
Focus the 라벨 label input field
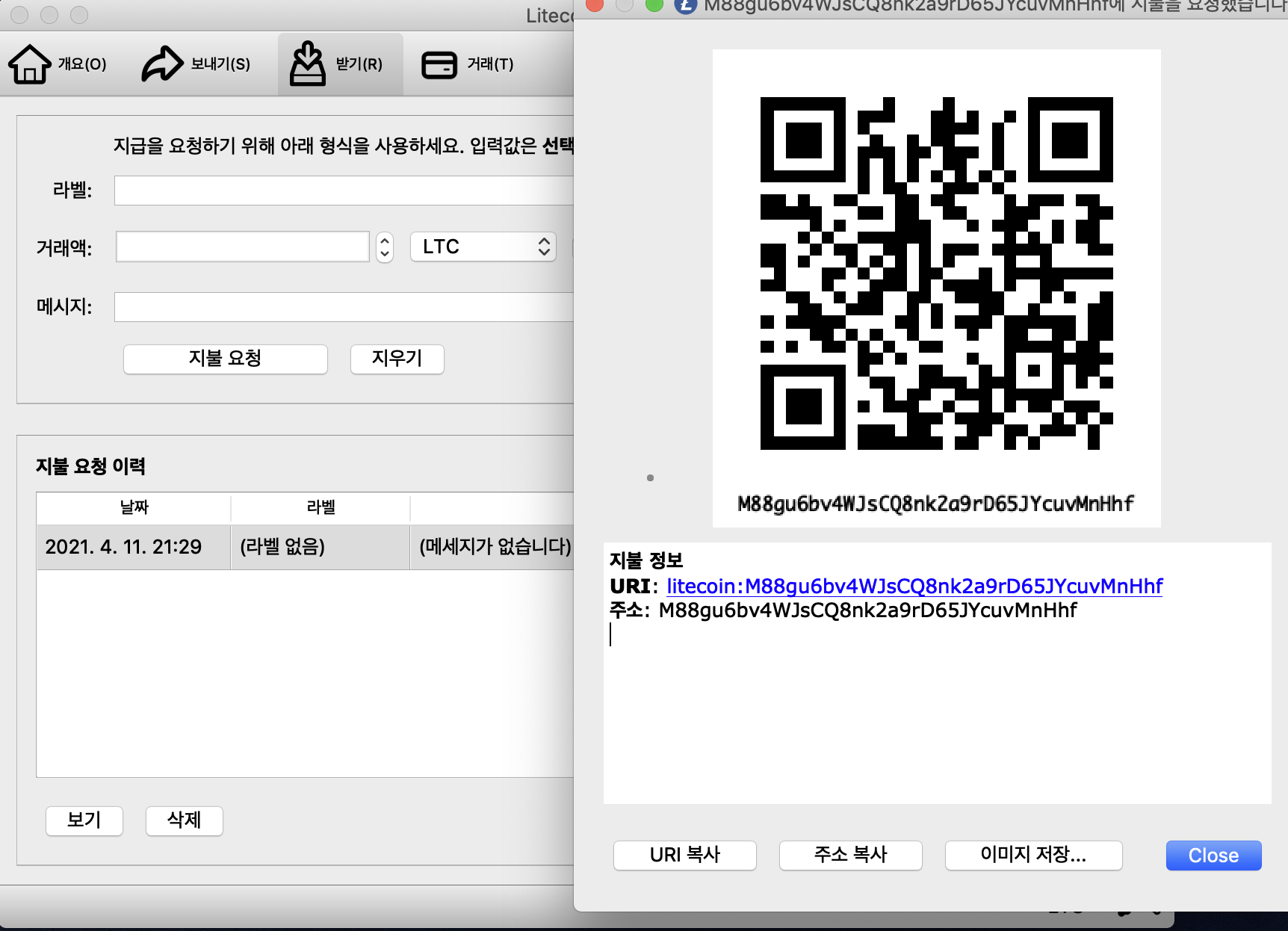344,191
